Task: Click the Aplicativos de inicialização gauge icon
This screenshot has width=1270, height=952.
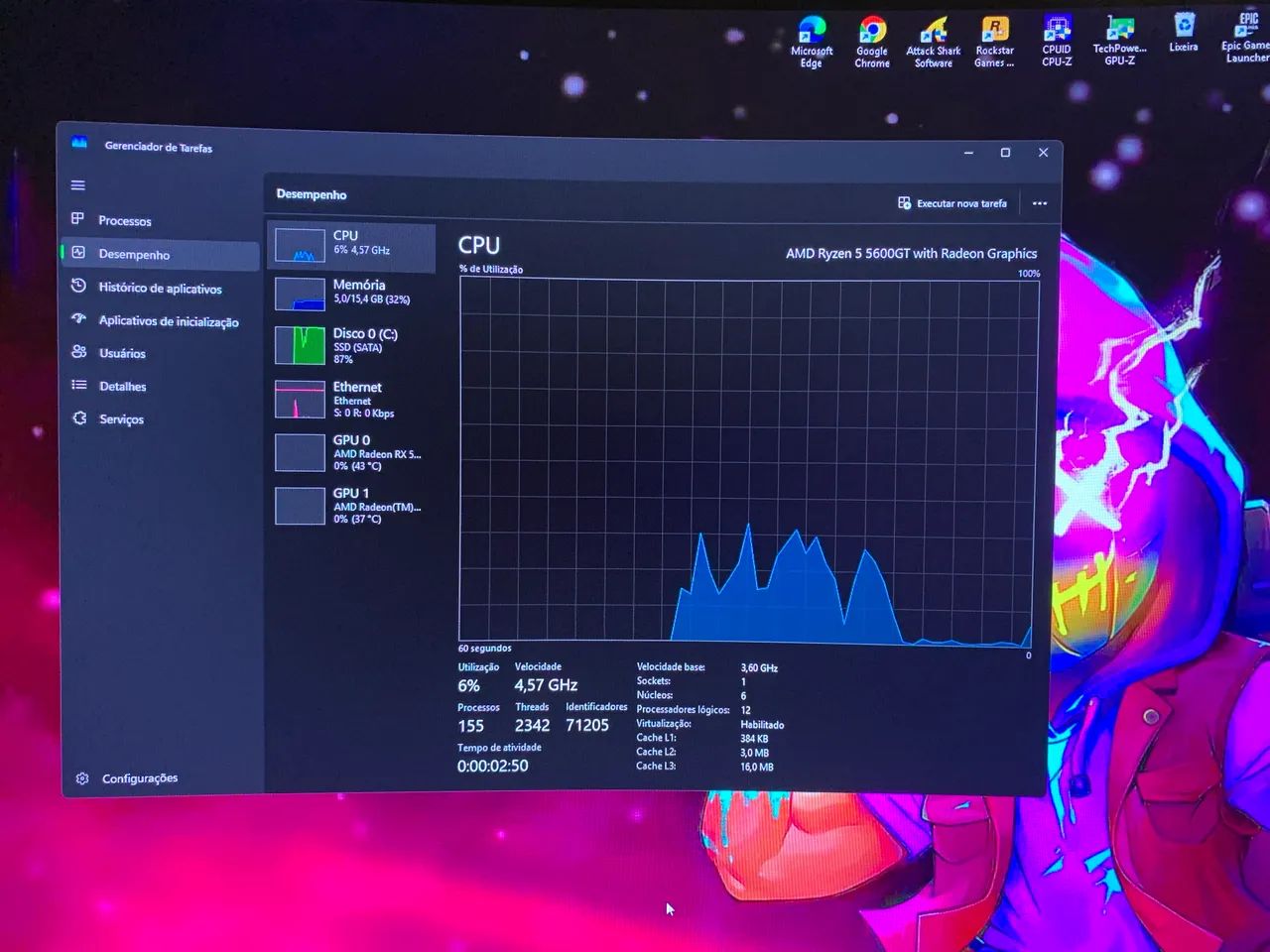Action: point(78,319)
